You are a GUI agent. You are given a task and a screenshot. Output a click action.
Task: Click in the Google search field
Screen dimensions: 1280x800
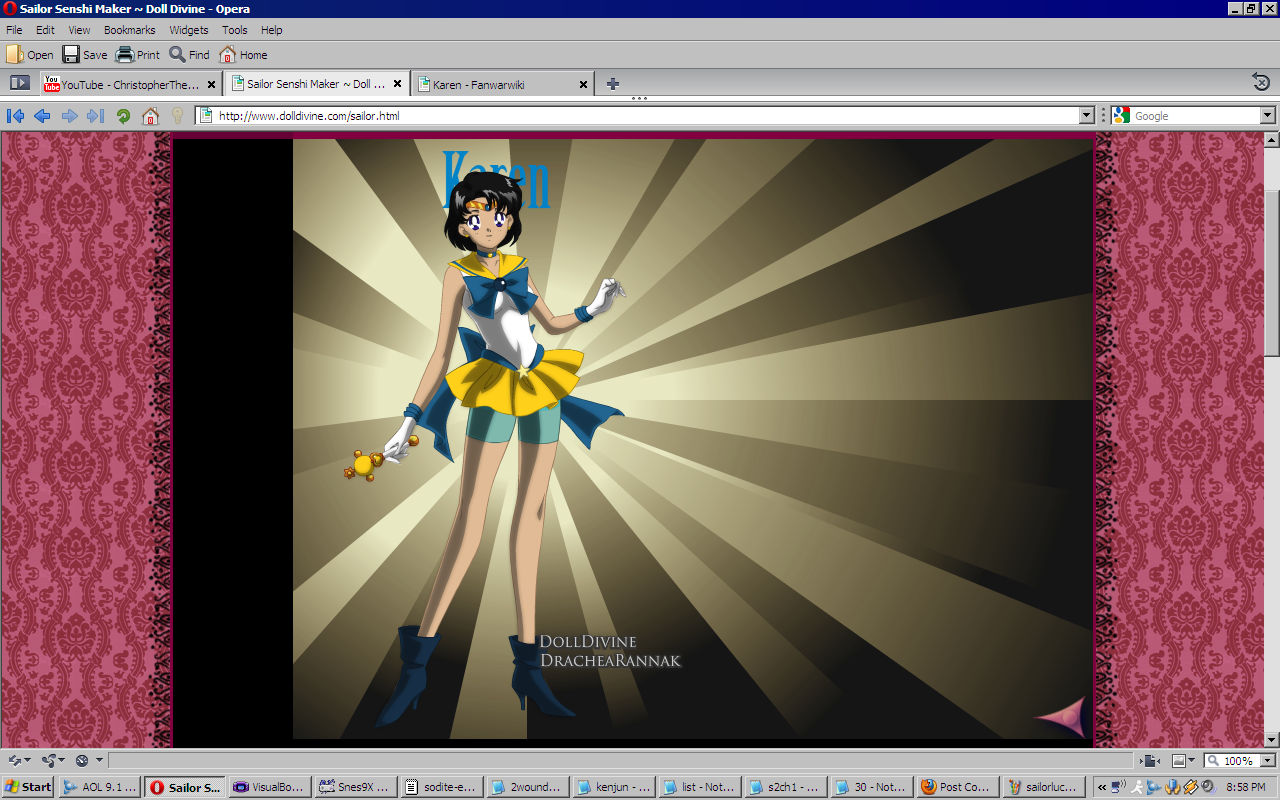click(x=1195, y=116)
